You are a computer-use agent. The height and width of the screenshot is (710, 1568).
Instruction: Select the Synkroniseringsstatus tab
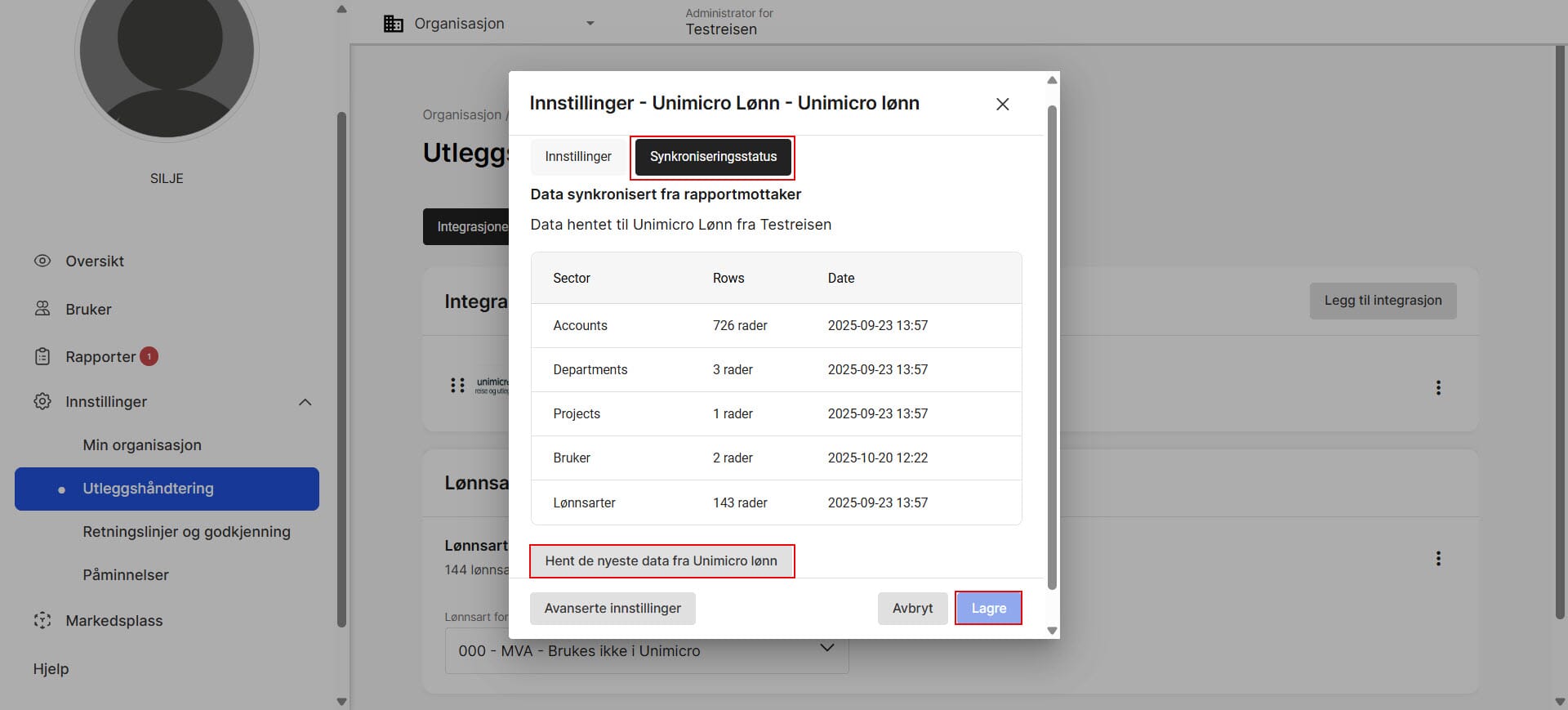pos(713,157)
